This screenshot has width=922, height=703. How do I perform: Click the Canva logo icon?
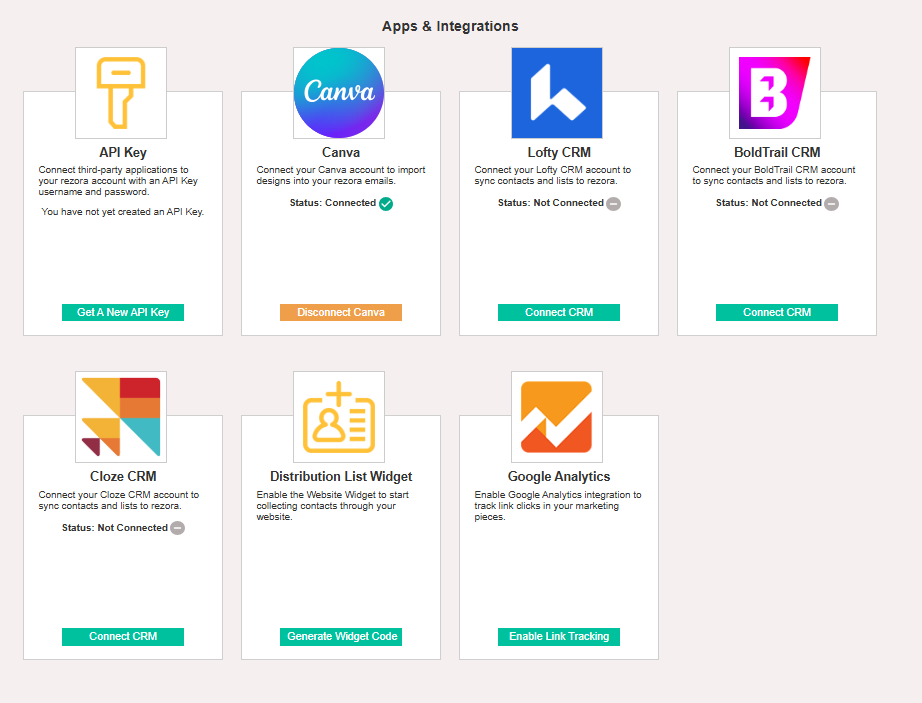(x=339, y=93)
